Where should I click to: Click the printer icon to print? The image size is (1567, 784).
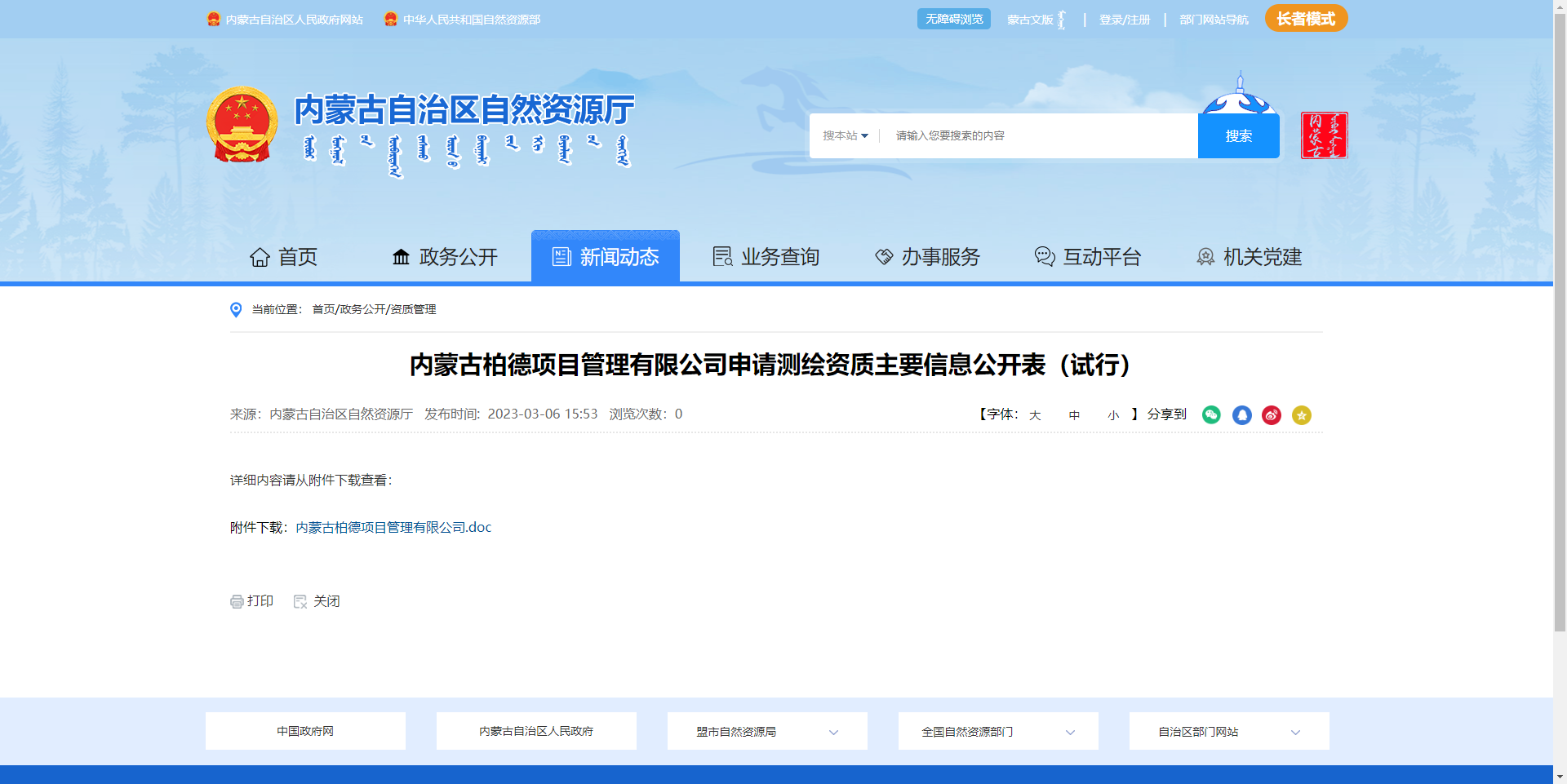(x=237, y=601)
